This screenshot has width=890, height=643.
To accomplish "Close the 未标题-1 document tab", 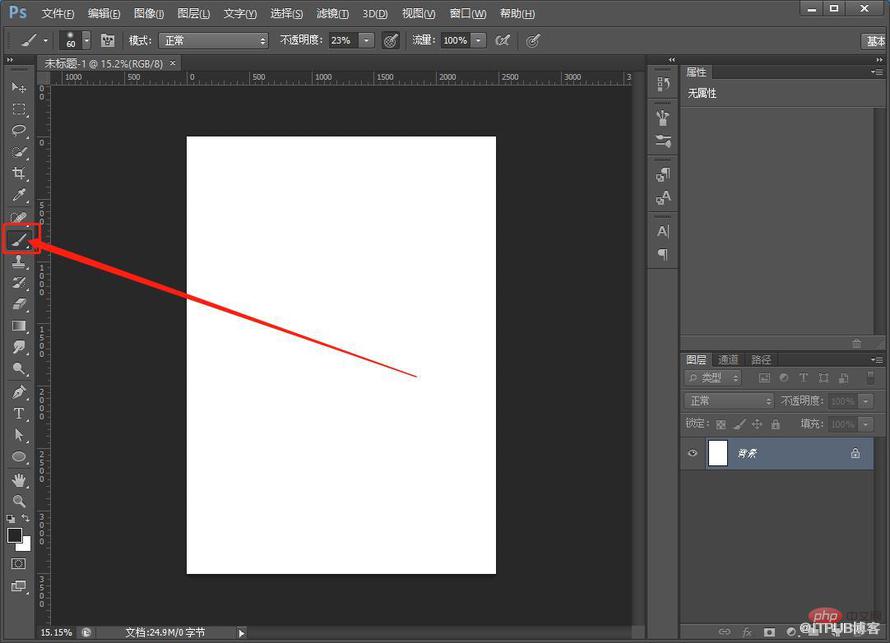I will point(173,63).
